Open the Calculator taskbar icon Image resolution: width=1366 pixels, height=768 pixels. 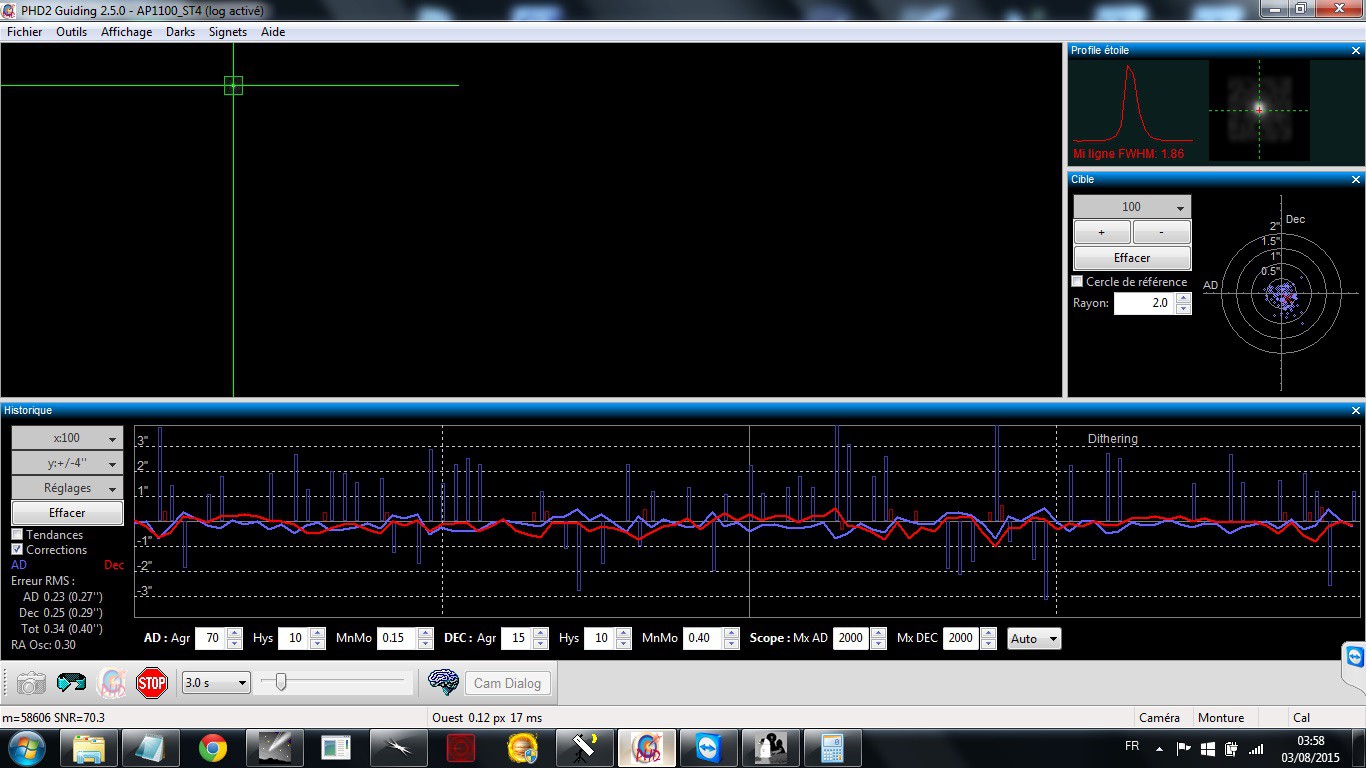(x=832, y=748)
